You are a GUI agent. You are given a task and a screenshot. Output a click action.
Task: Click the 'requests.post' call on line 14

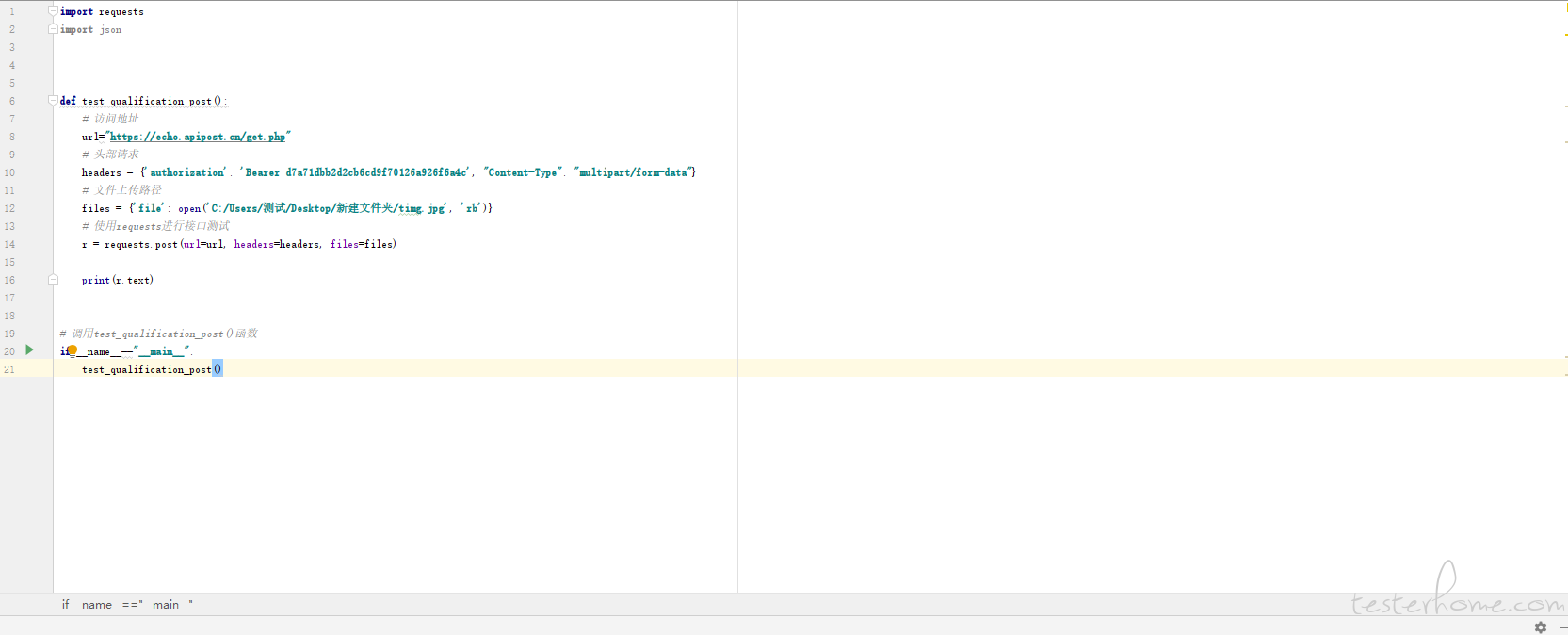tap(141, 244)
